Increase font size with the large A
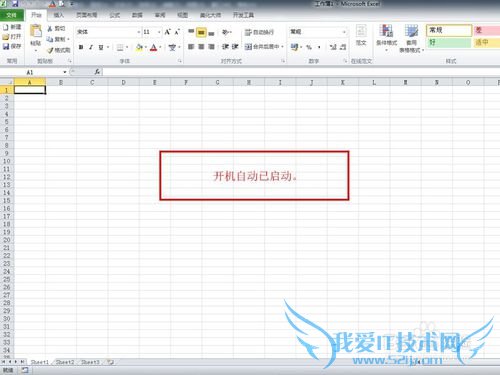The image size is (500, 375). [168, 32]
